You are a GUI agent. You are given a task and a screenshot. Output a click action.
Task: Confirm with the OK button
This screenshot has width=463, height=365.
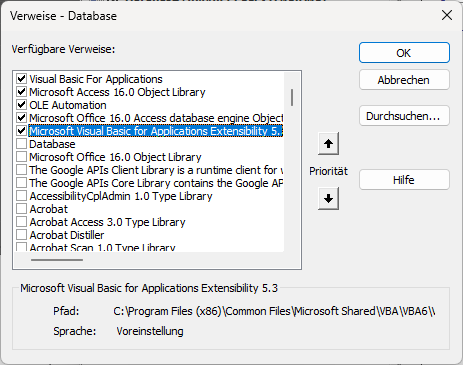(x=404, y=53)
